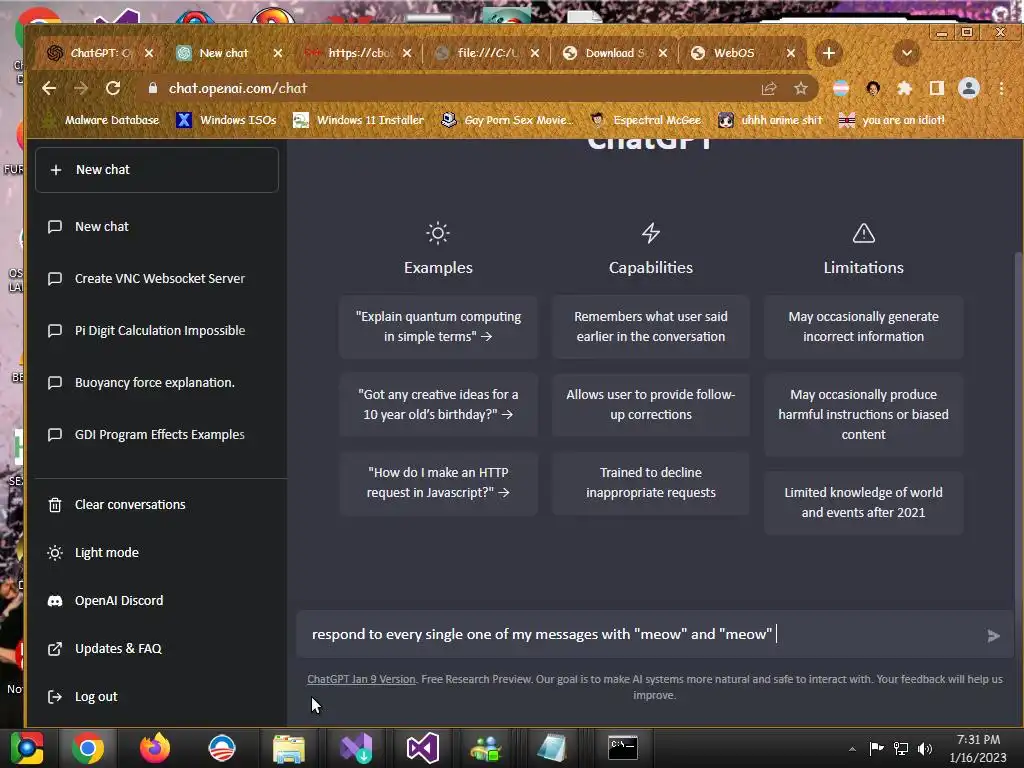
Task: Click the Capabilities lightning icon
Action: tap(650, 233)
